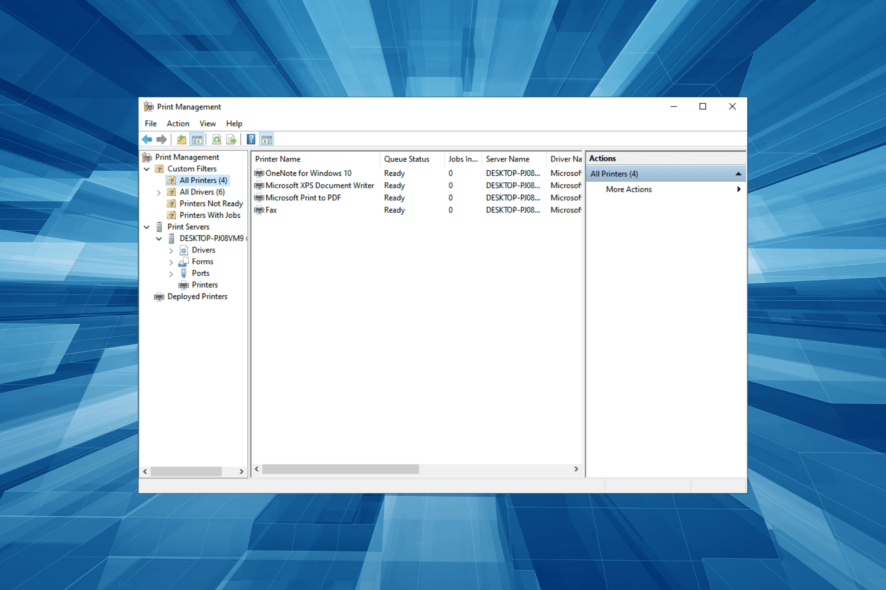Expand the All Drivers (6) filter
Screen dimensions: 886x590
pyautogui.click(x=158, y=191)
